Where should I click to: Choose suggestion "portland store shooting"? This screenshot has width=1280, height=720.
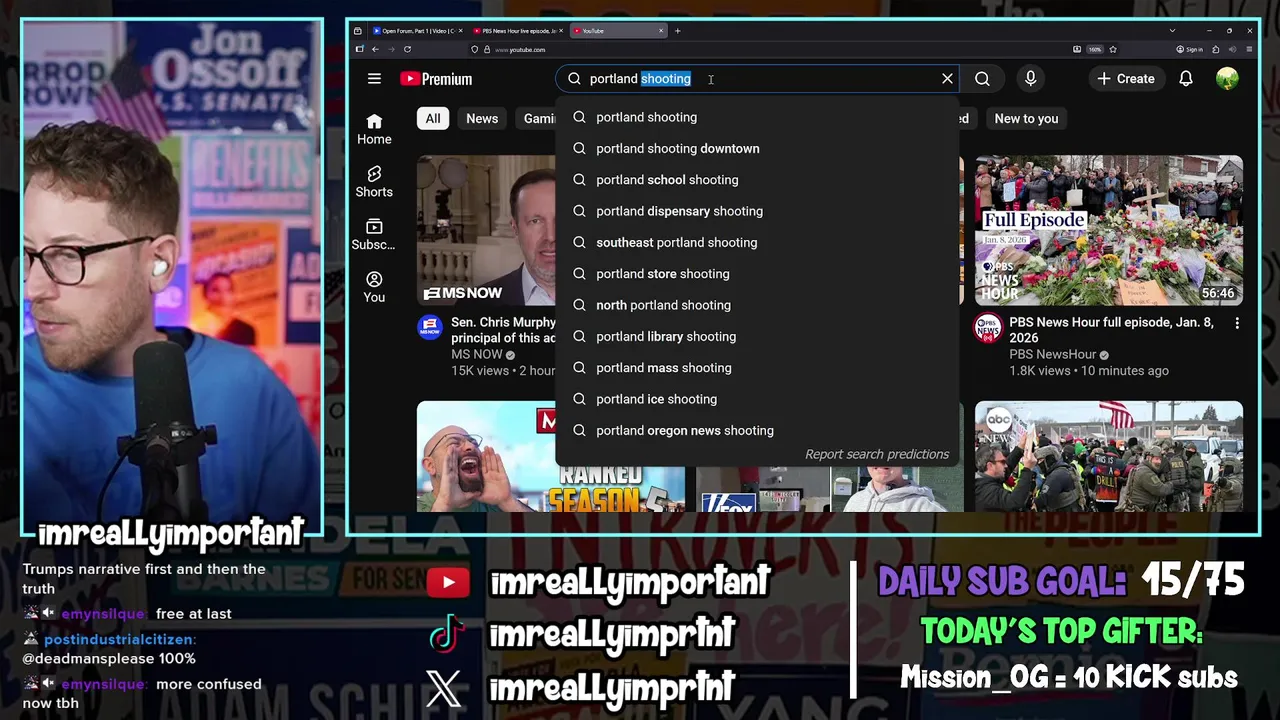pos(757,274)
